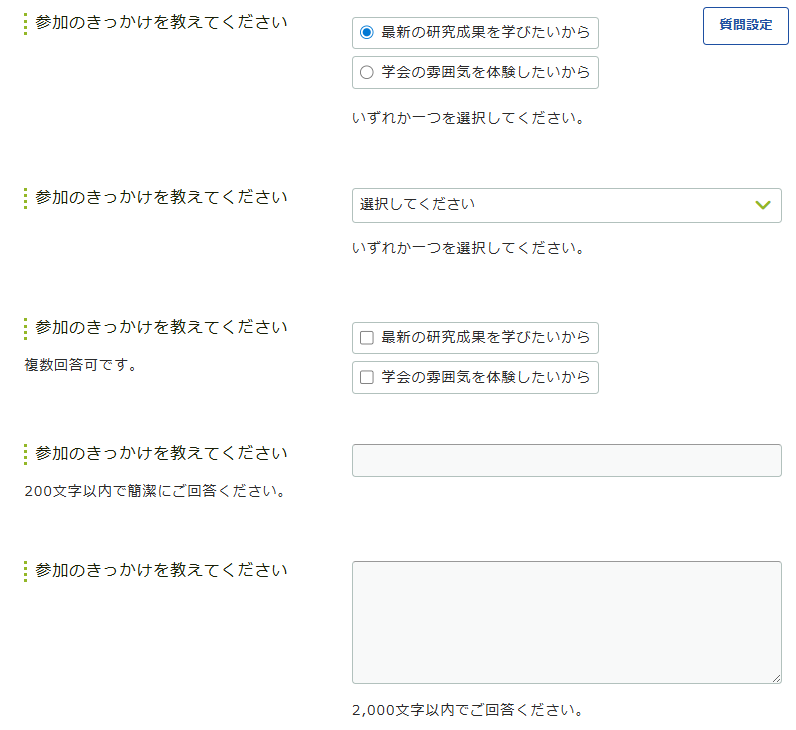Click the question title left of the radio options

161,22
